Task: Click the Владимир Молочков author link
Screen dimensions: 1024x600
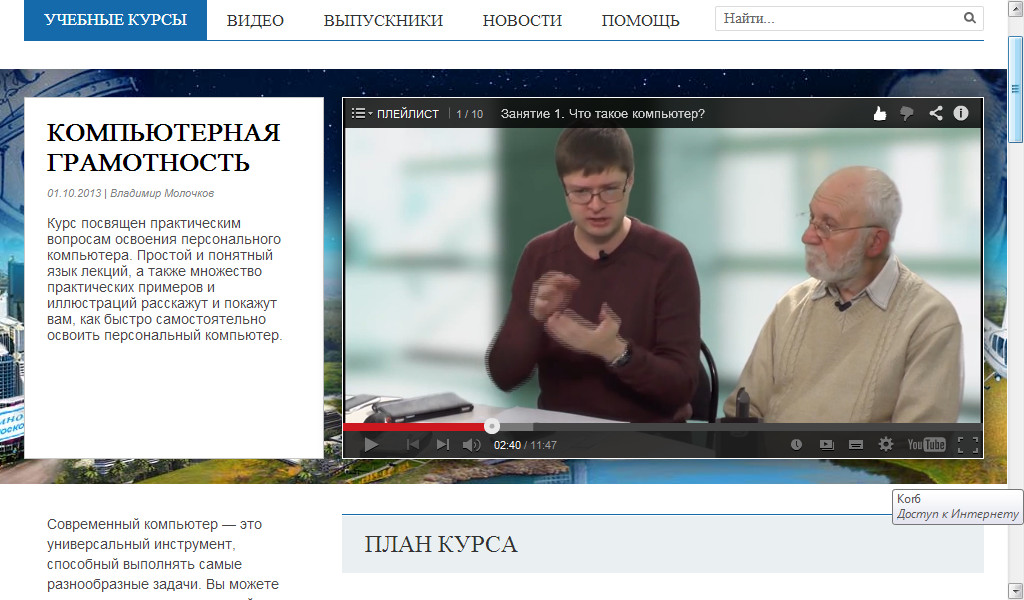Action: tap(162, 190)
